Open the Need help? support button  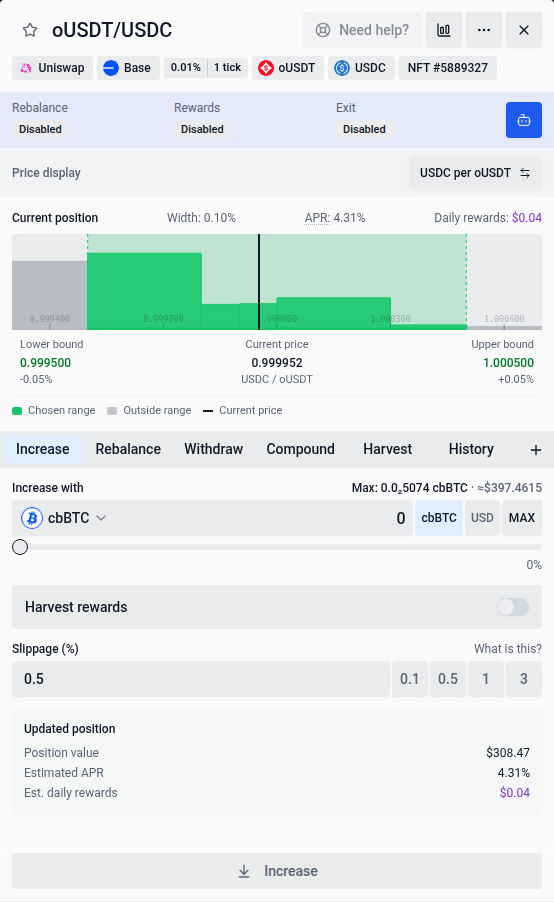click(x=362, y=30)
